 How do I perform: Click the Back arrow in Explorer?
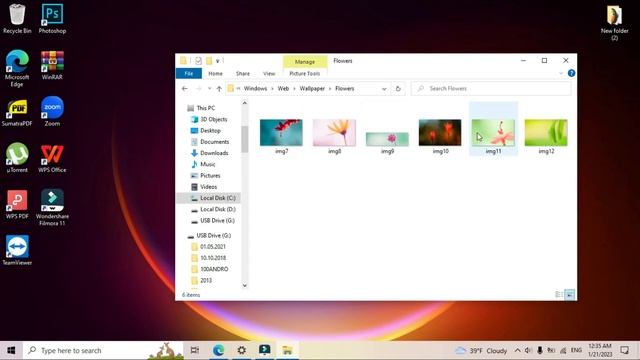click(184, 89)
